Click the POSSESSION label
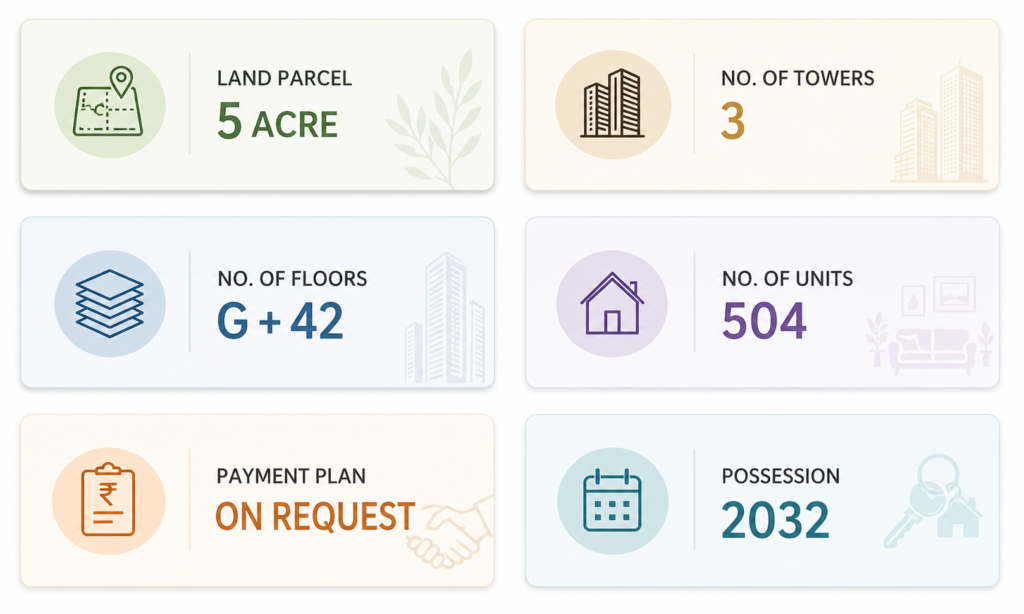The height and width of the screenshot is (614, 1024). click(x=780, y=476)
